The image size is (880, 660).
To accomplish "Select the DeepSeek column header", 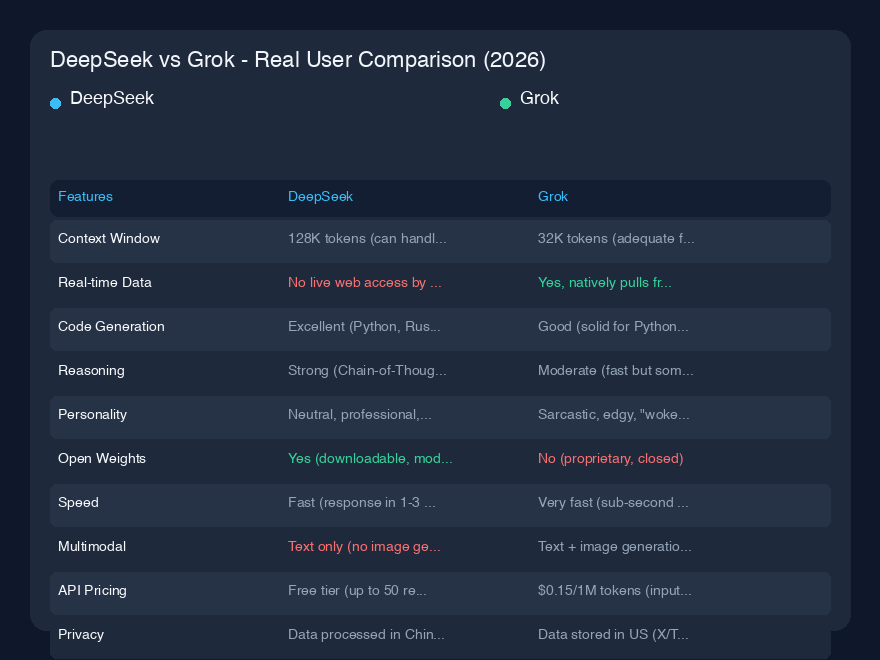I will pyautogui.click(x=320, y=196).
